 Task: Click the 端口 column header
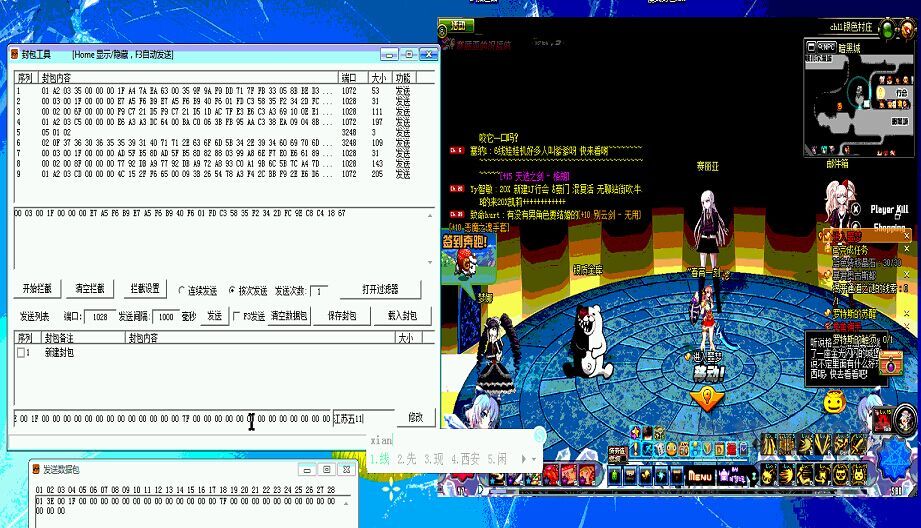(x=354, y=78)
